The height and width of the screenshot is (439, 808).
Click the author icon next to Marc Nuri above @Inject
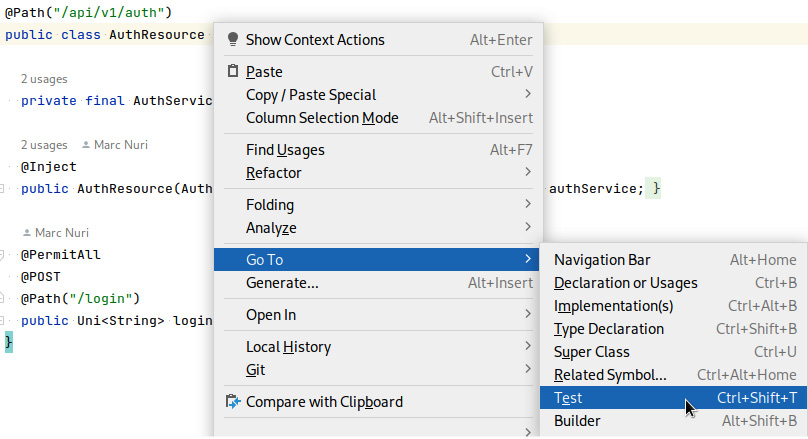click(86, 145)
